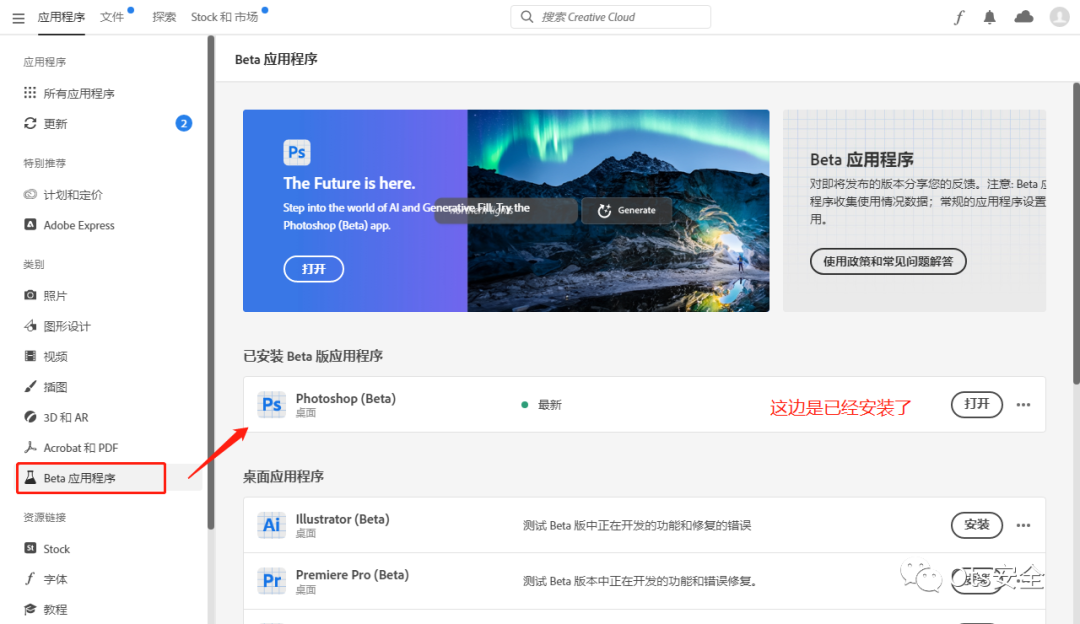Open the hamburger menu icon
This screenshot has height=624, width=1080.
(19, 18)
